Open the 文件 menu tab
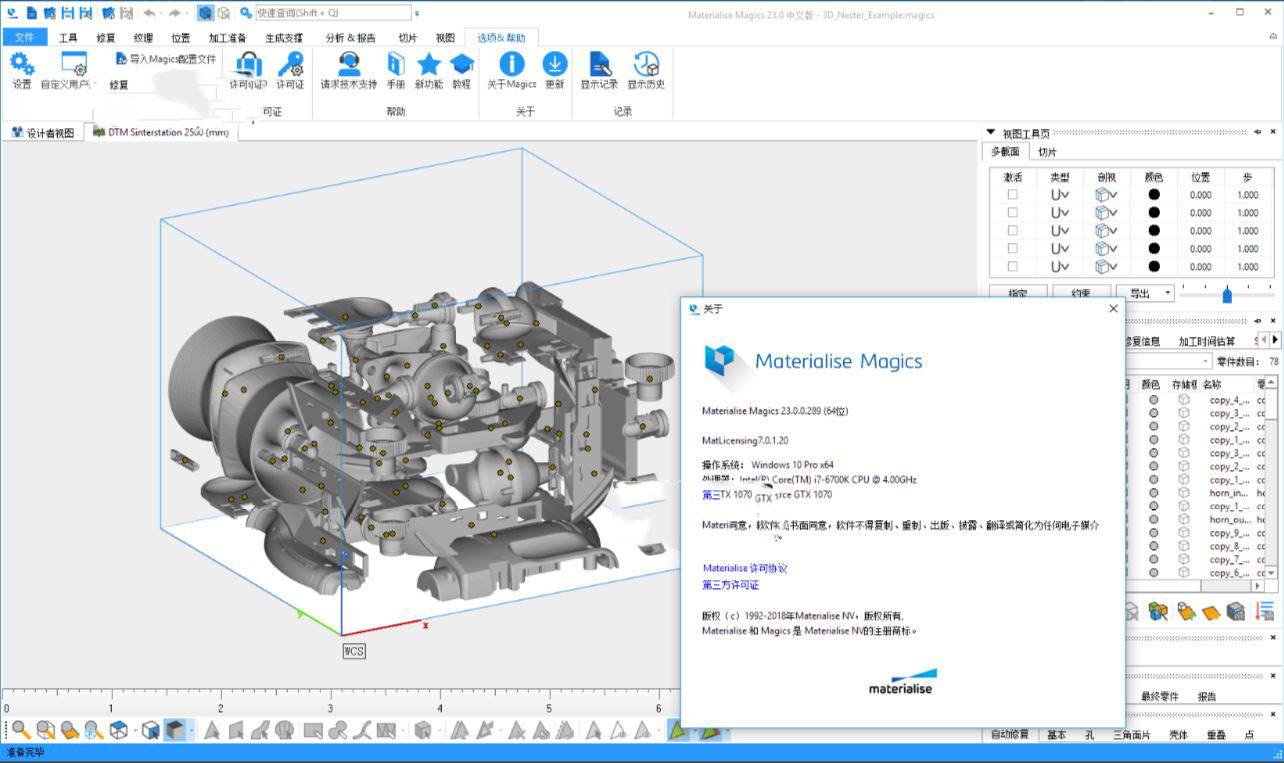This screenshot has width=1284, height=763. pyautogui.click(x=24, y=37)
